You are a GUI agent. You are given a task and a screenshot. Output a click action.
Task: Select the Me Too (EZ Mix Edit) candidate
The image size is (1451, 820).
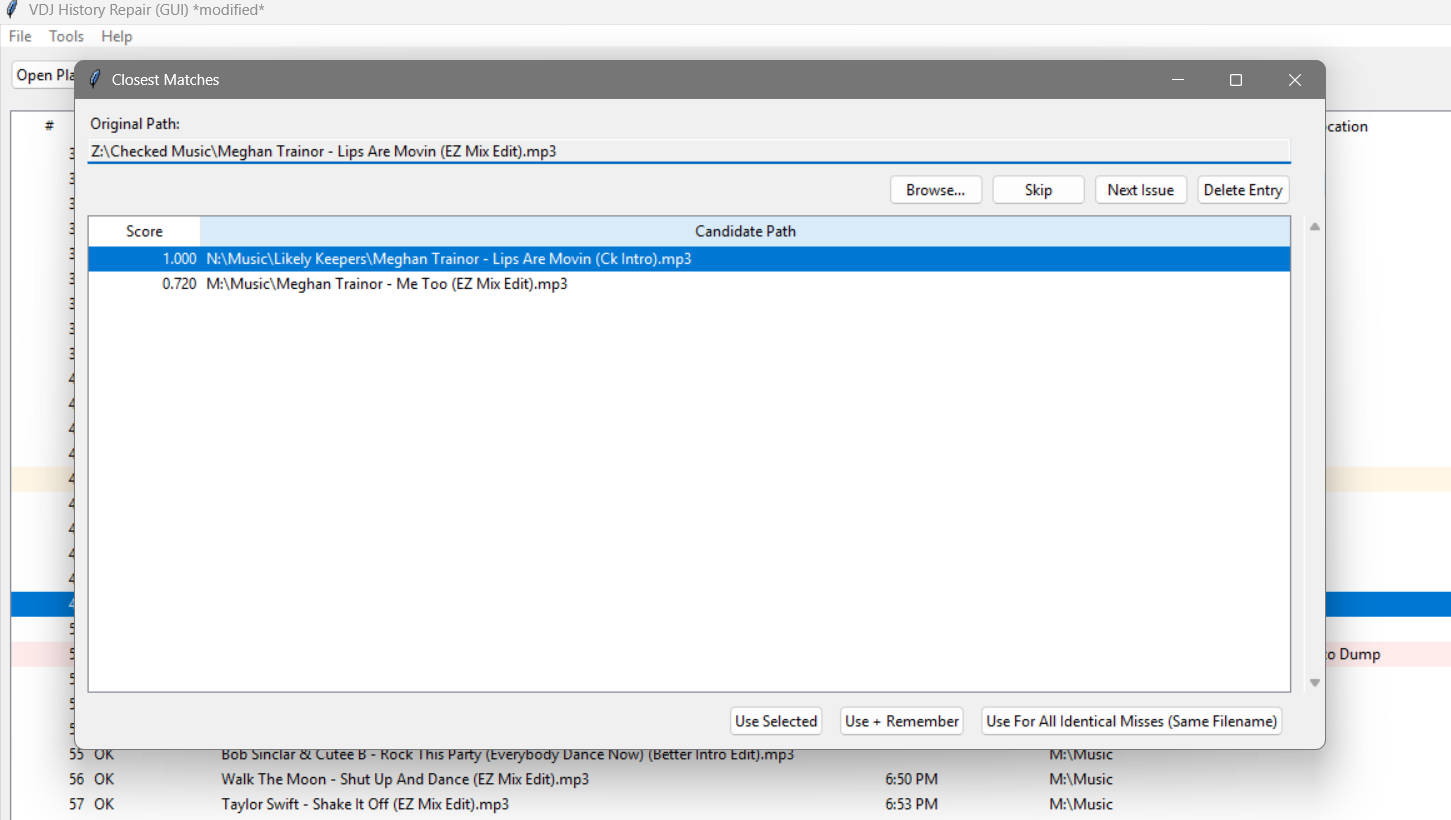[386, 284]
